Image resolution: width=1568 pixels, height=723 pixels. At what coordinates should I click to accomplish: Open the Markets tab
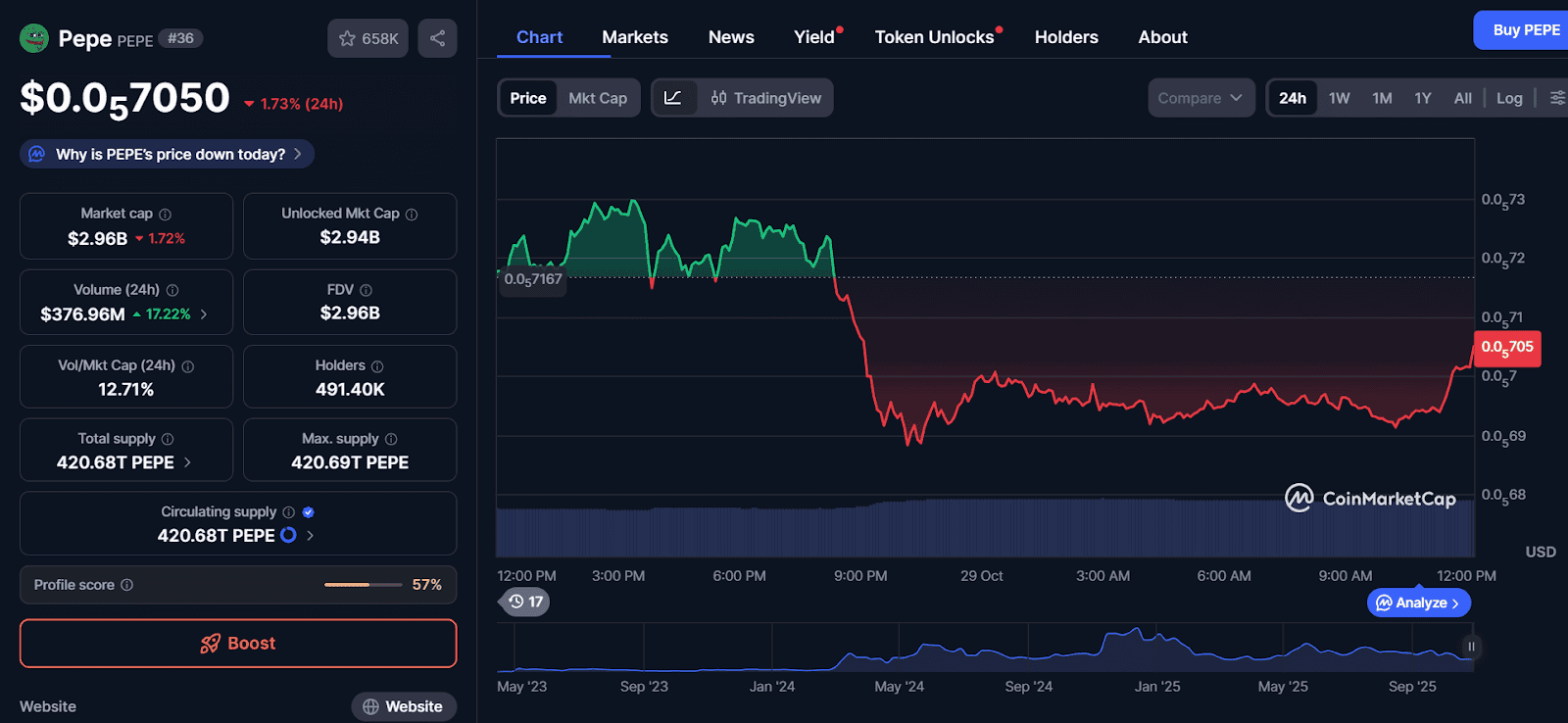pos(635,37)
